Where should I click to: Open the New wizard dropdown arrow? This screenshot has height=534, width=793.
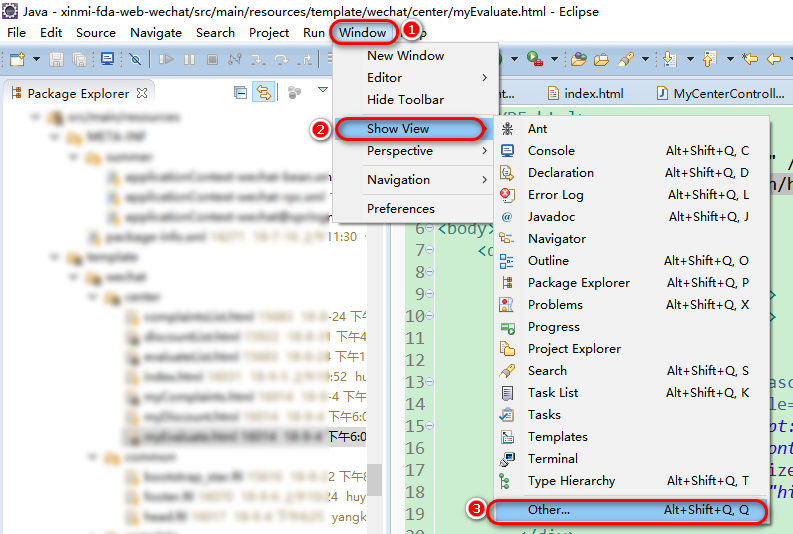[36, 59]
